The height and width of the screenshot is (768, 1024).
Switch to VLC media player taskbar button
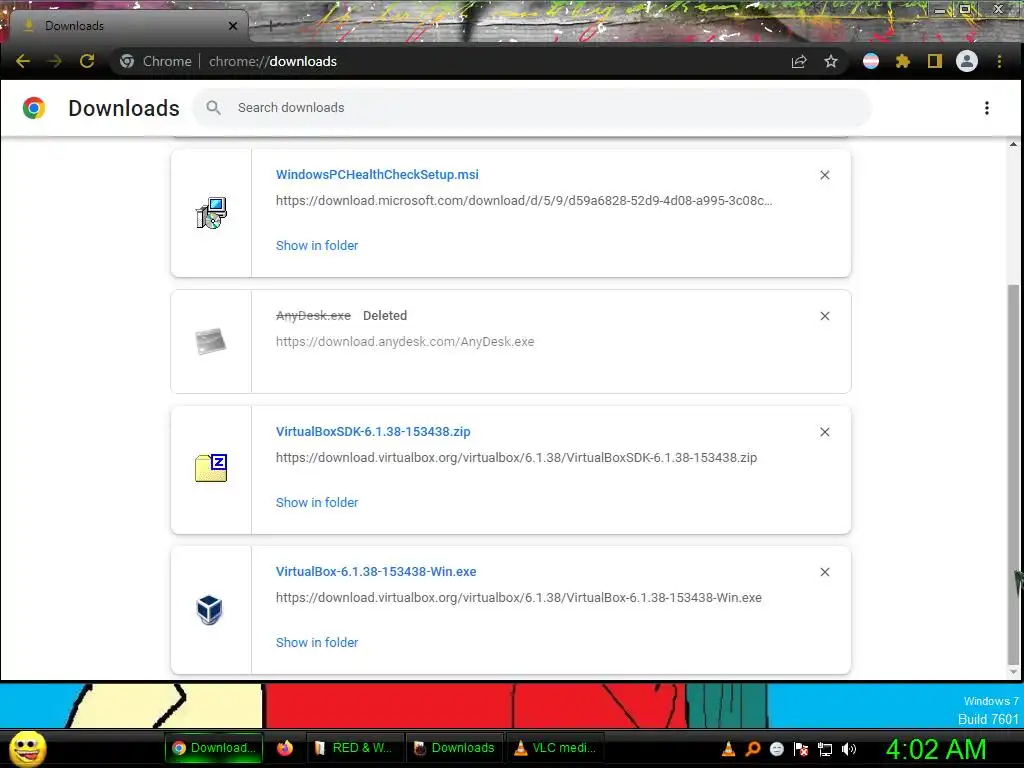pyautogui.click(x=555, y=748)
